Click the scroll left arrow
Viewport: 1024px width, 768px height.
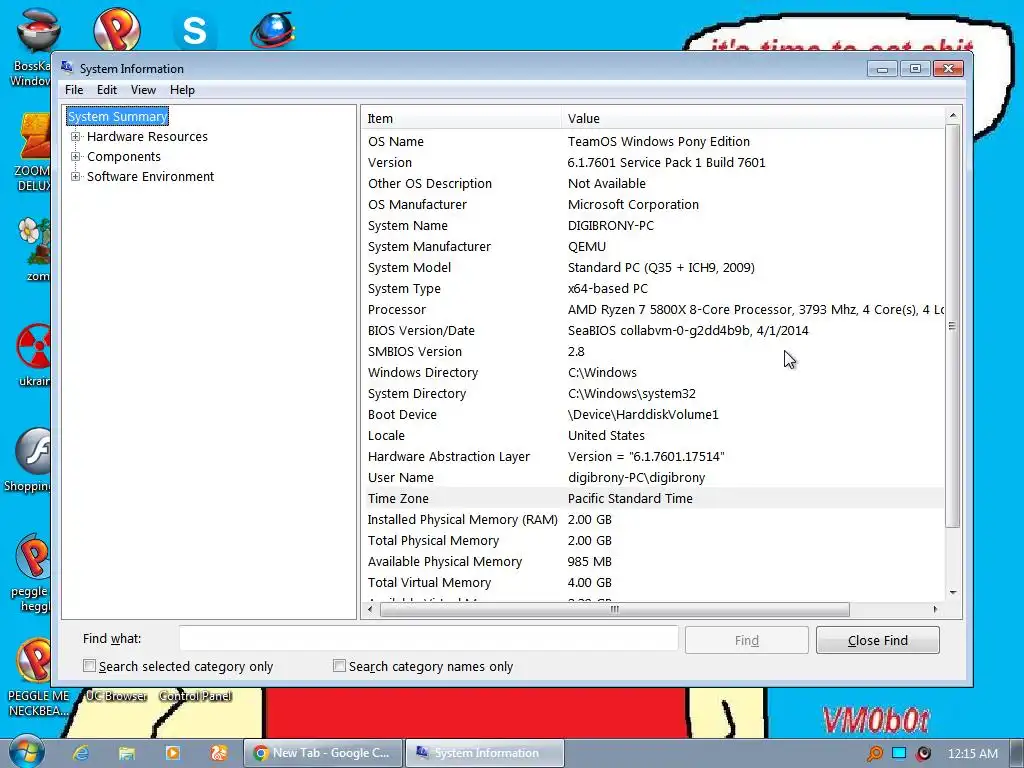pyautogui.click(x=370, y=609)
